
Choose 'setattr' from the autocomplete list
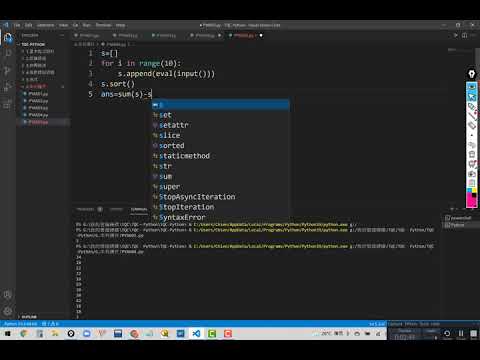pos(221,125)
